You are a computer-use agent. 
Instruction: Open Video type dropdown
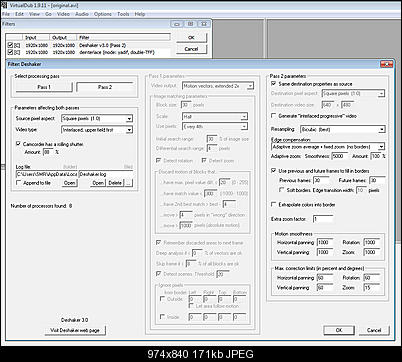pyautogui.click(x=97, y=130)
